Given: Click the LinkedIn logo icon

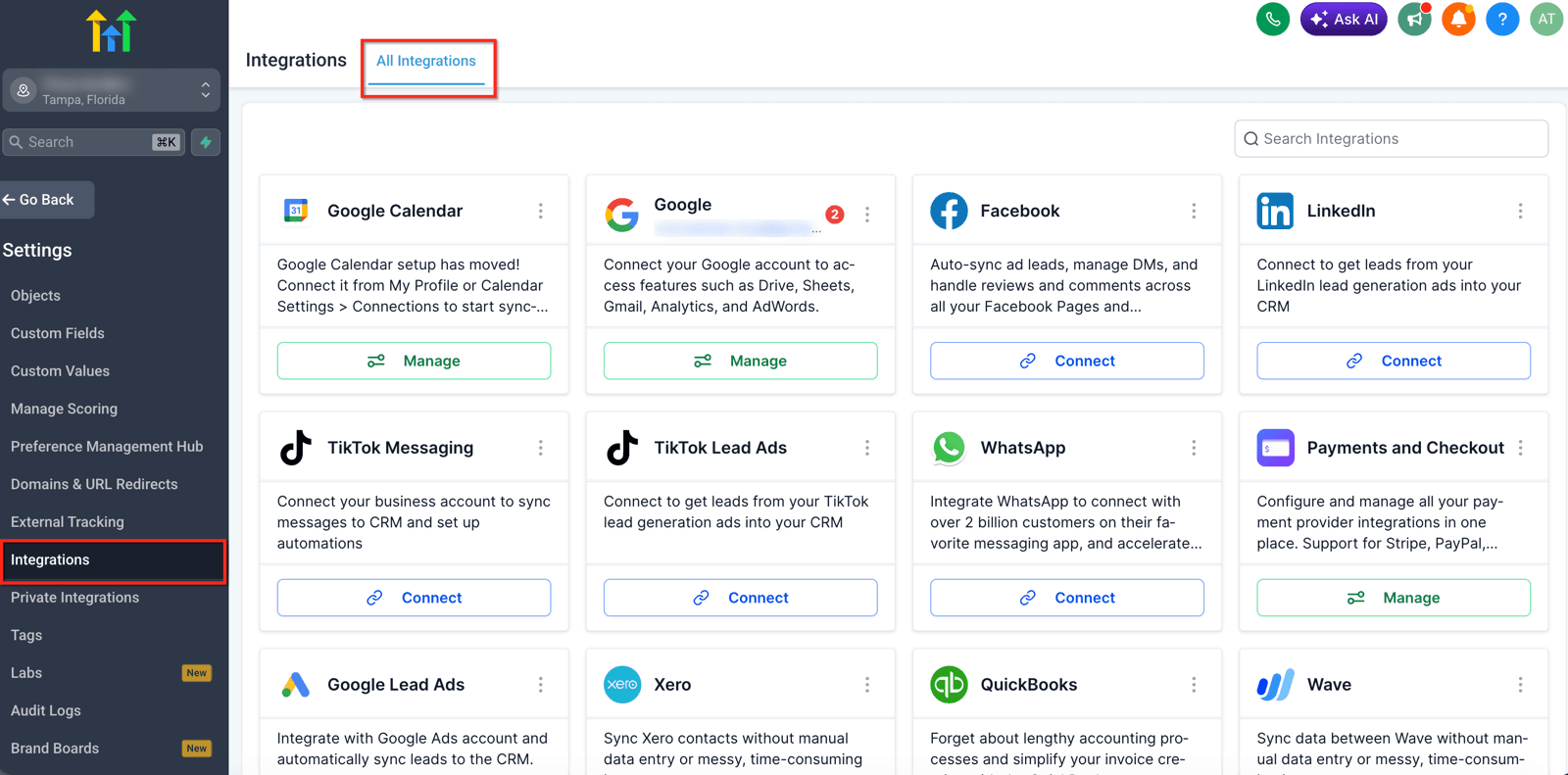Looking at the screenshot, I should tap(1275, 211).
